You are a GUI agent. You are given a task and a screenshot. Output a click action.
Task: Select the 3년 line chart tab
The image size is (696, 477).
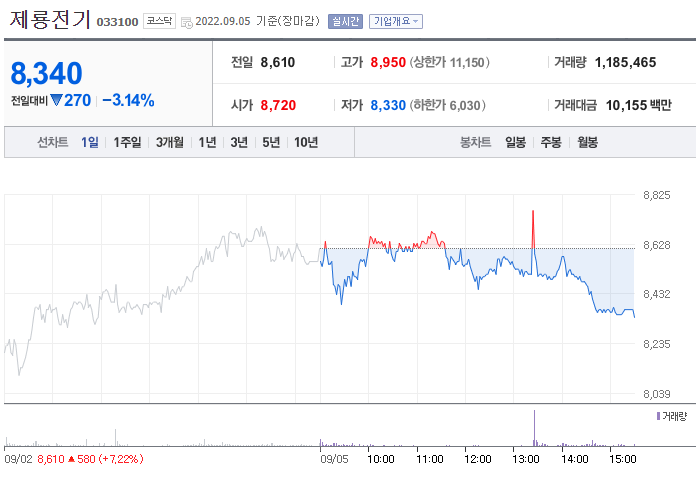coord(239,142)
